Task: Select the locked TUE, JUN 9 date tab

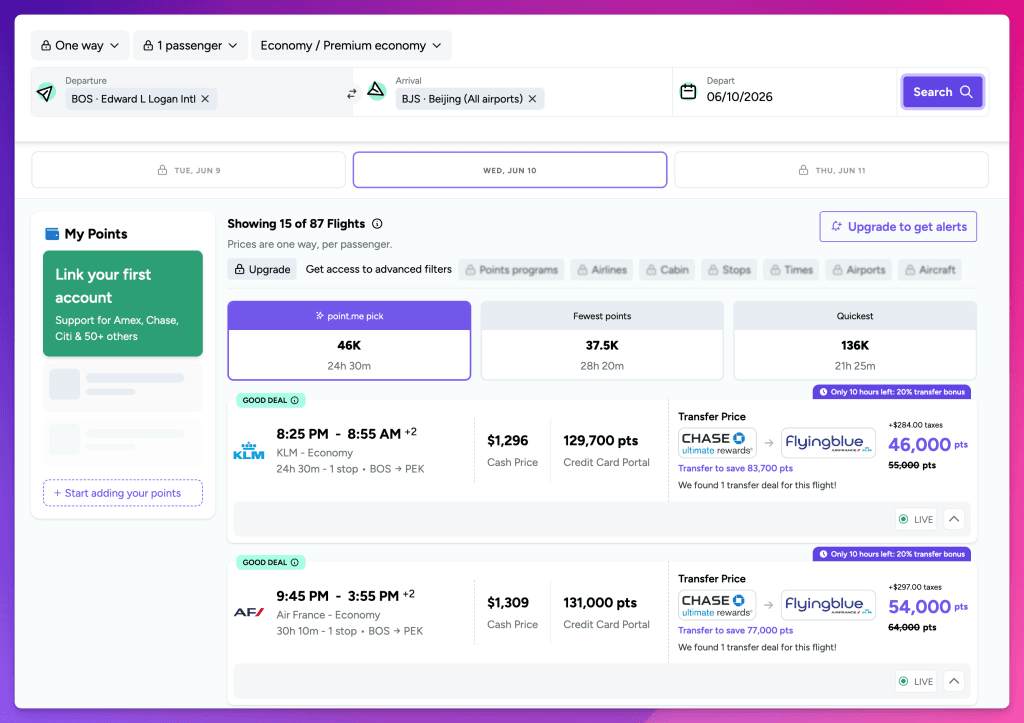Action: tap(188, 170)
